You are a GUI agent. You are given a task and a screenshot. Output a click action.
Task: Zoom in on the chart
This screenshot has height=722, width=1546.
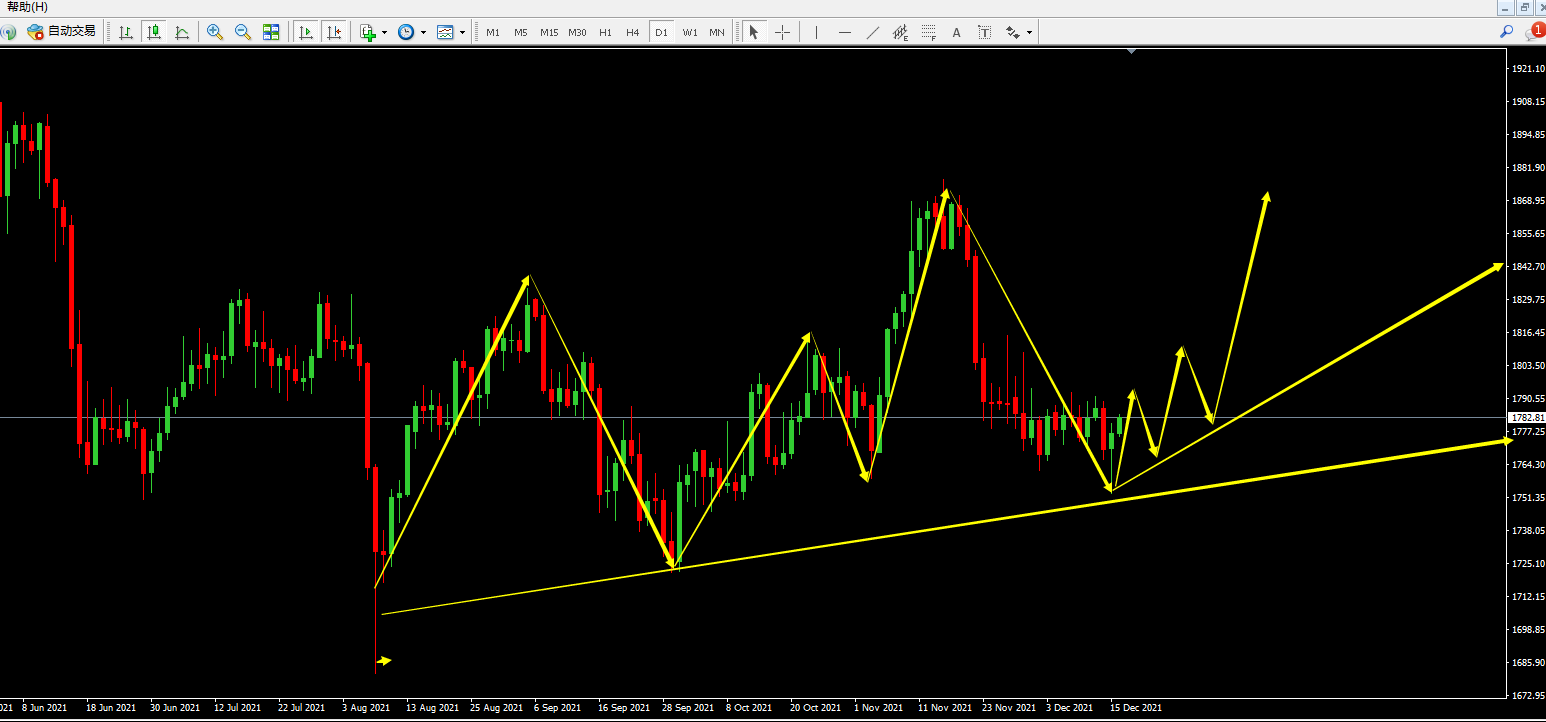(215, 32)
